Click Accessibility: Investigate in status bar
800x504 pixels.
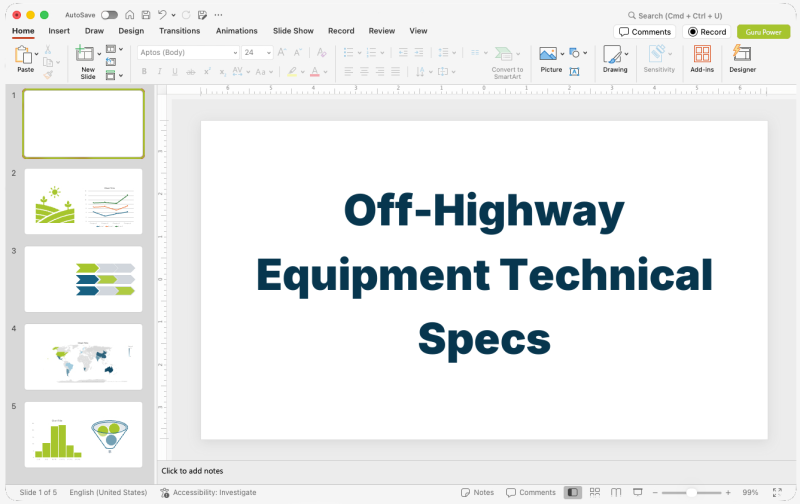tap(208, 492)
